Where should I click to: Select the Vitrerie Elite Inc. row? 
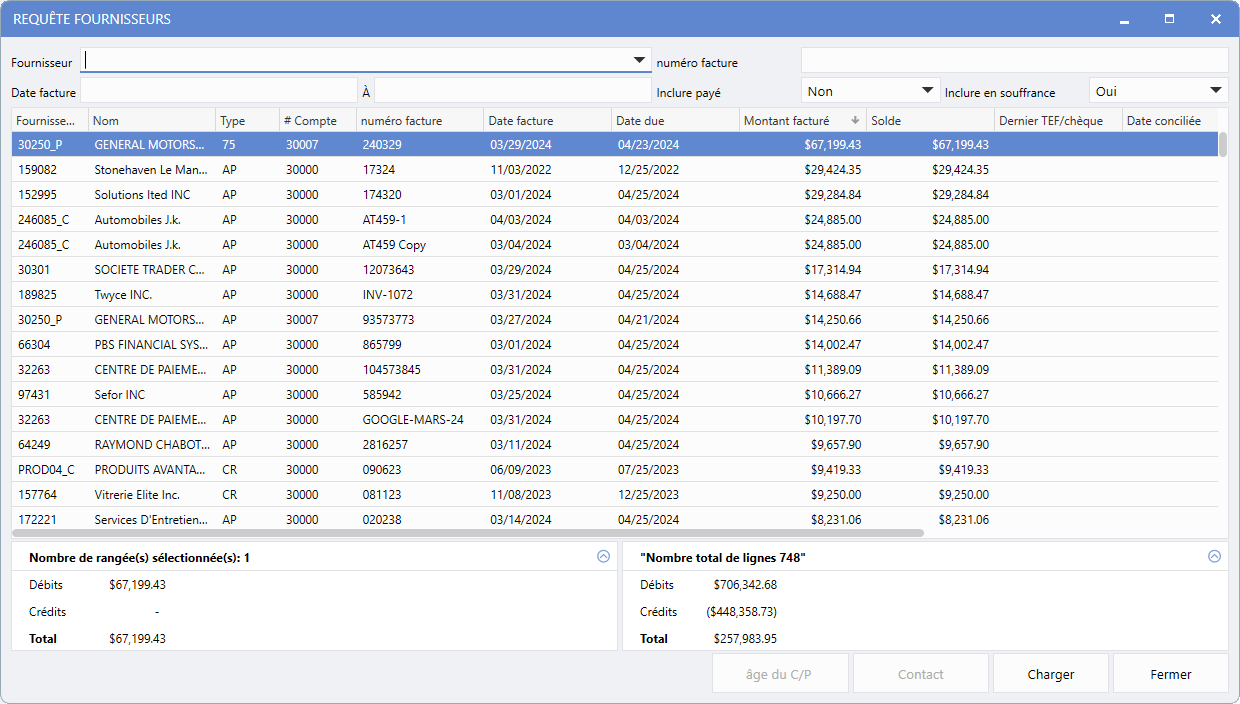(615, 495)
